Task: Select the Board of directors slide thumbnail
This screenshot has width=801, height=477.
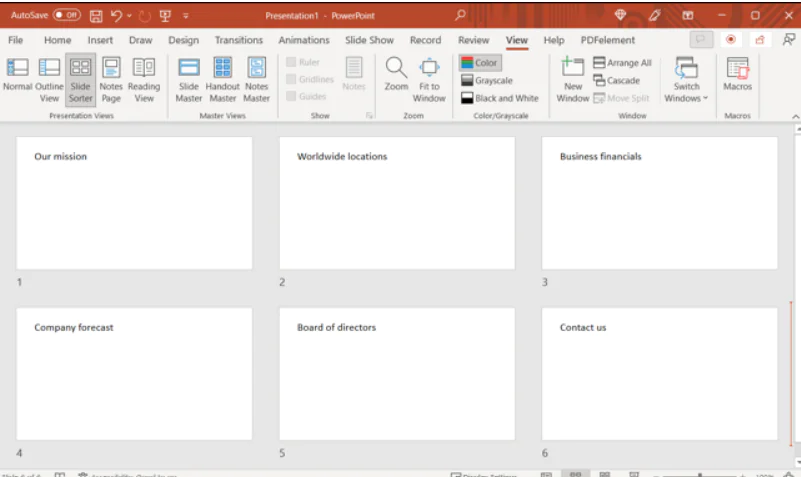Action: [397, 373]
